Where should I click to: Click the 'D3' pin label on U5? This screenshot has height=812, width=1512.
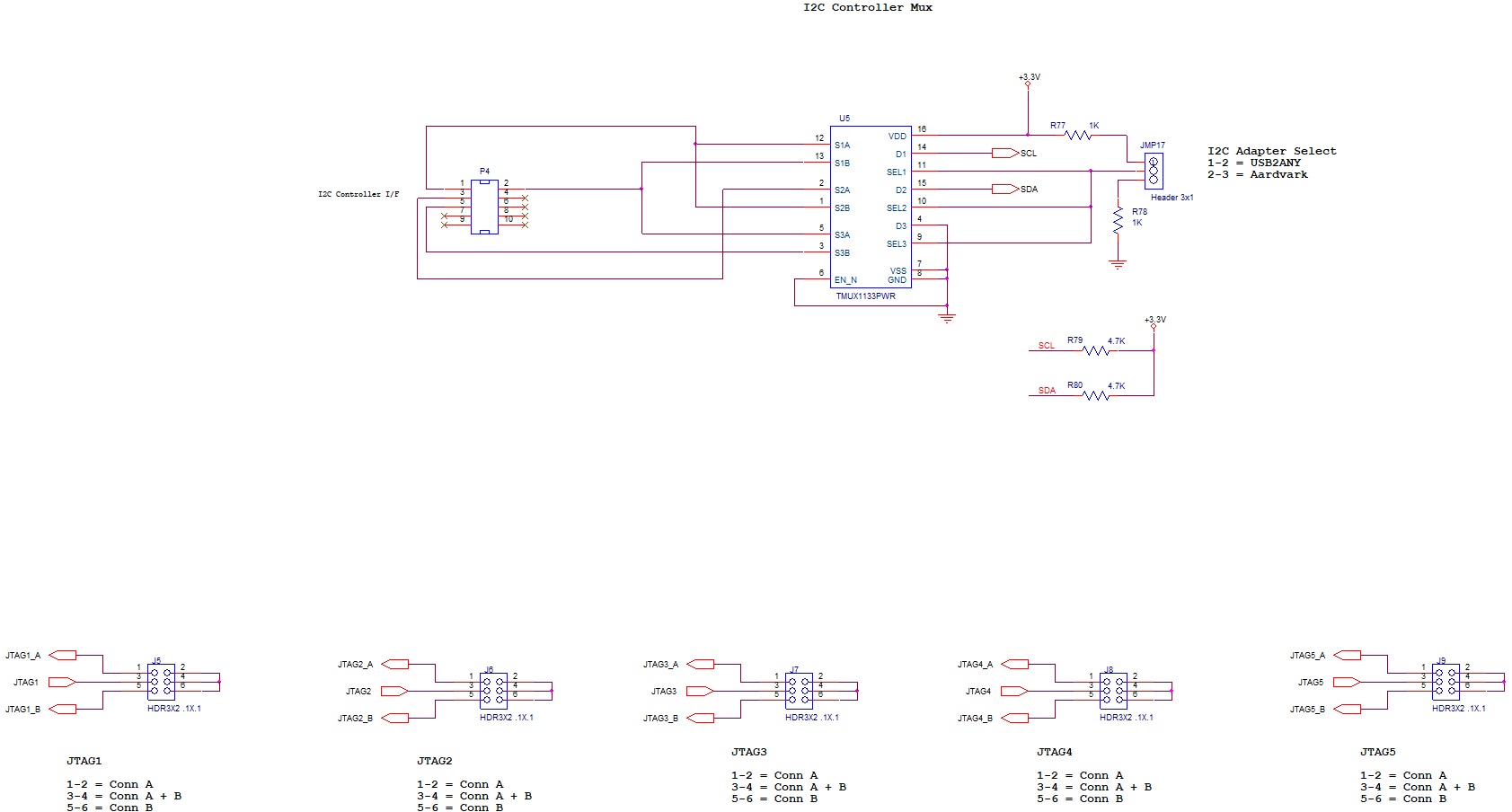click(x=901, y=226)
